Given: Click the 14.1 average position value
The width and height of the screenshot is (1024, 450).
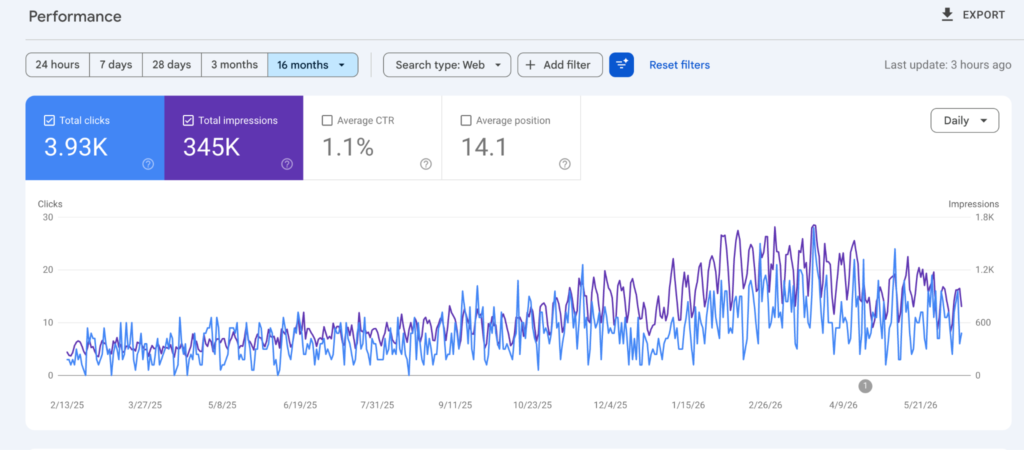Looking at the screenshot, I should 484,148.
